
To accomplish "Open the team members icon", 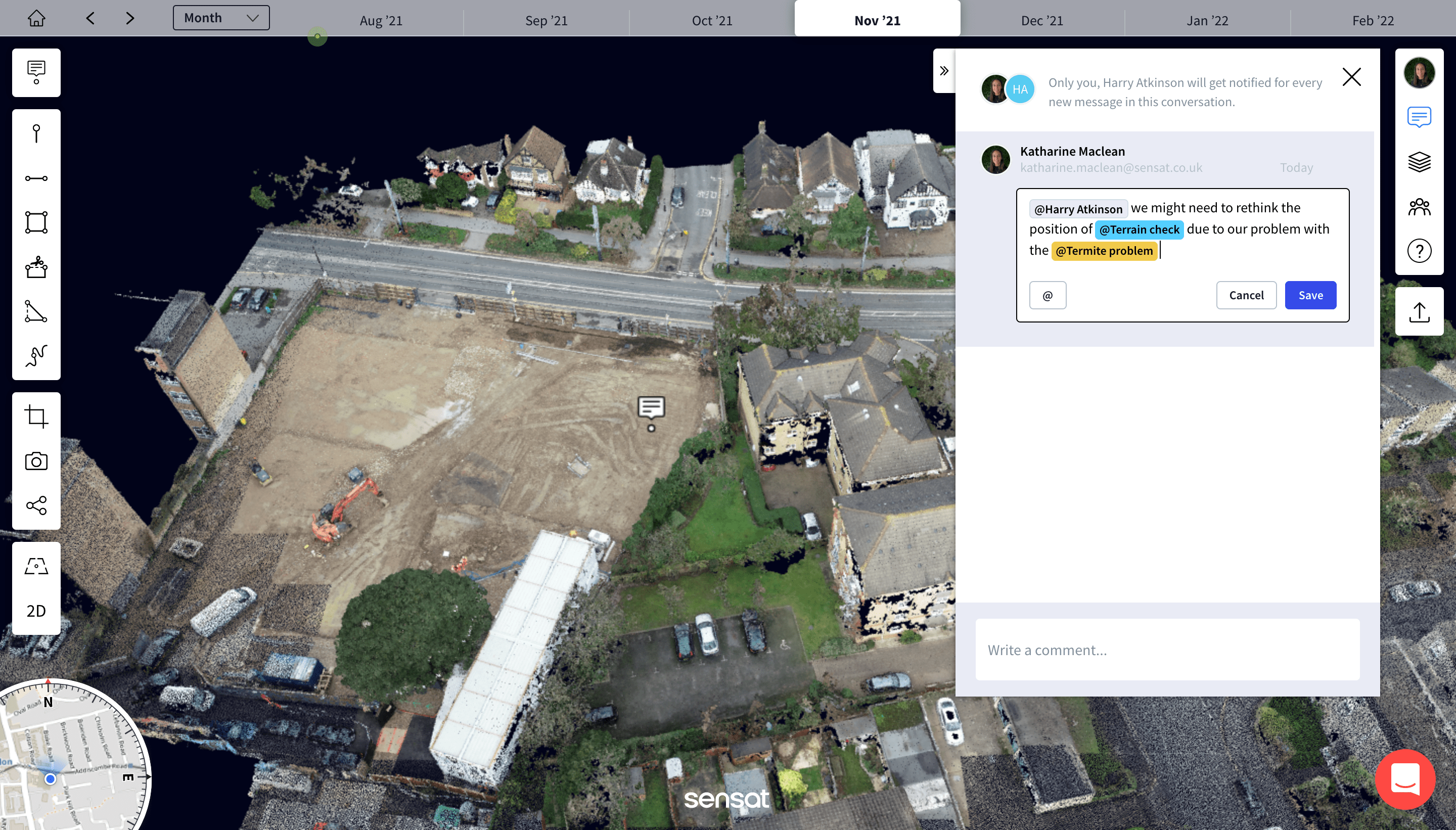I will pyautogui.click(x=1419, y=206).
